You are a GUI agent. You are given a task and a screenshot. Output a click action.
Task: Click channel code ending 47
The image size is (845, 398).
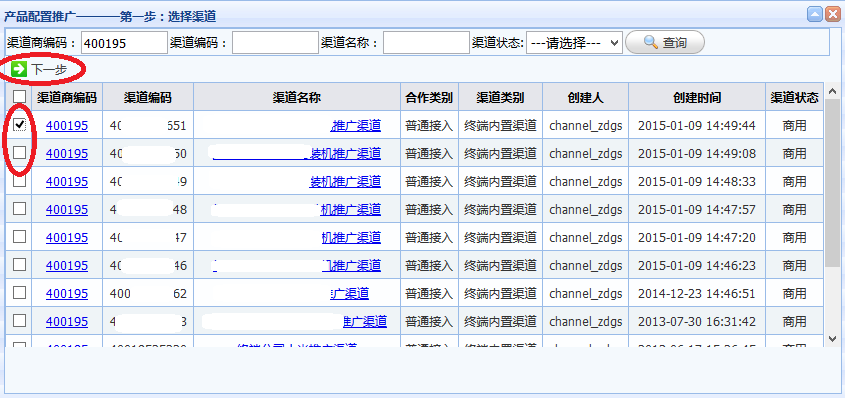[x=148, y=237]
